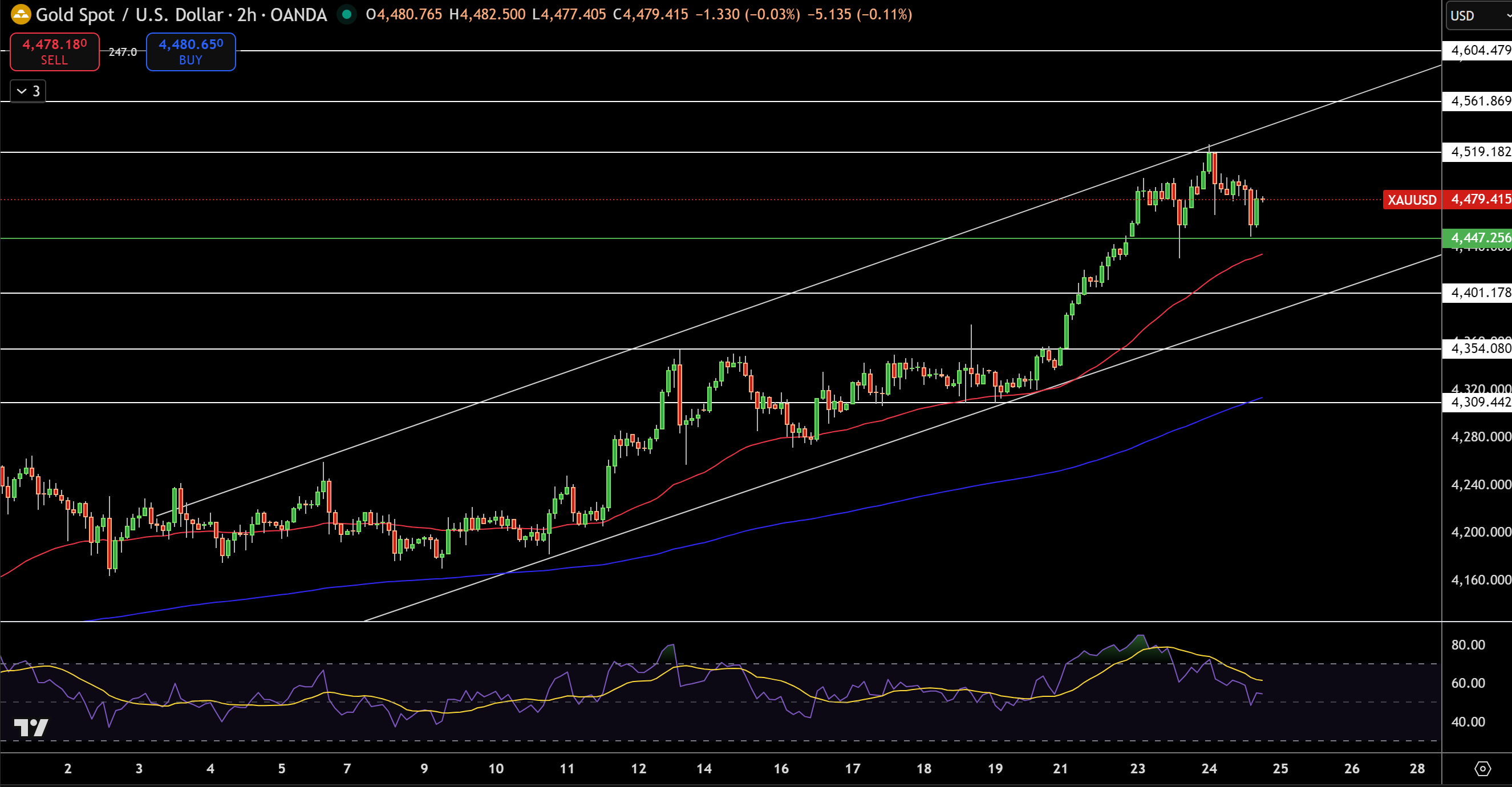1512x787 pixels.
Task: Click the RSI 80.00 scale label
Action: [1468, 645]
